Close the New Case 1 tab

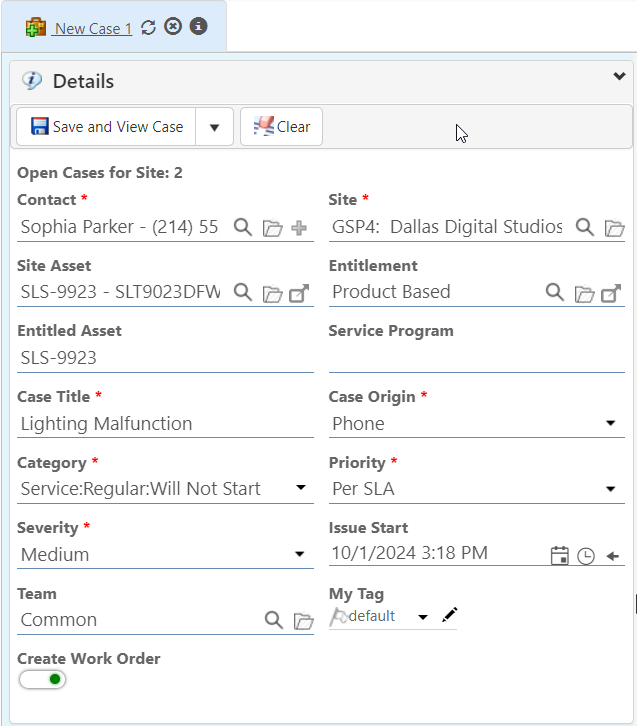point(173,26)
